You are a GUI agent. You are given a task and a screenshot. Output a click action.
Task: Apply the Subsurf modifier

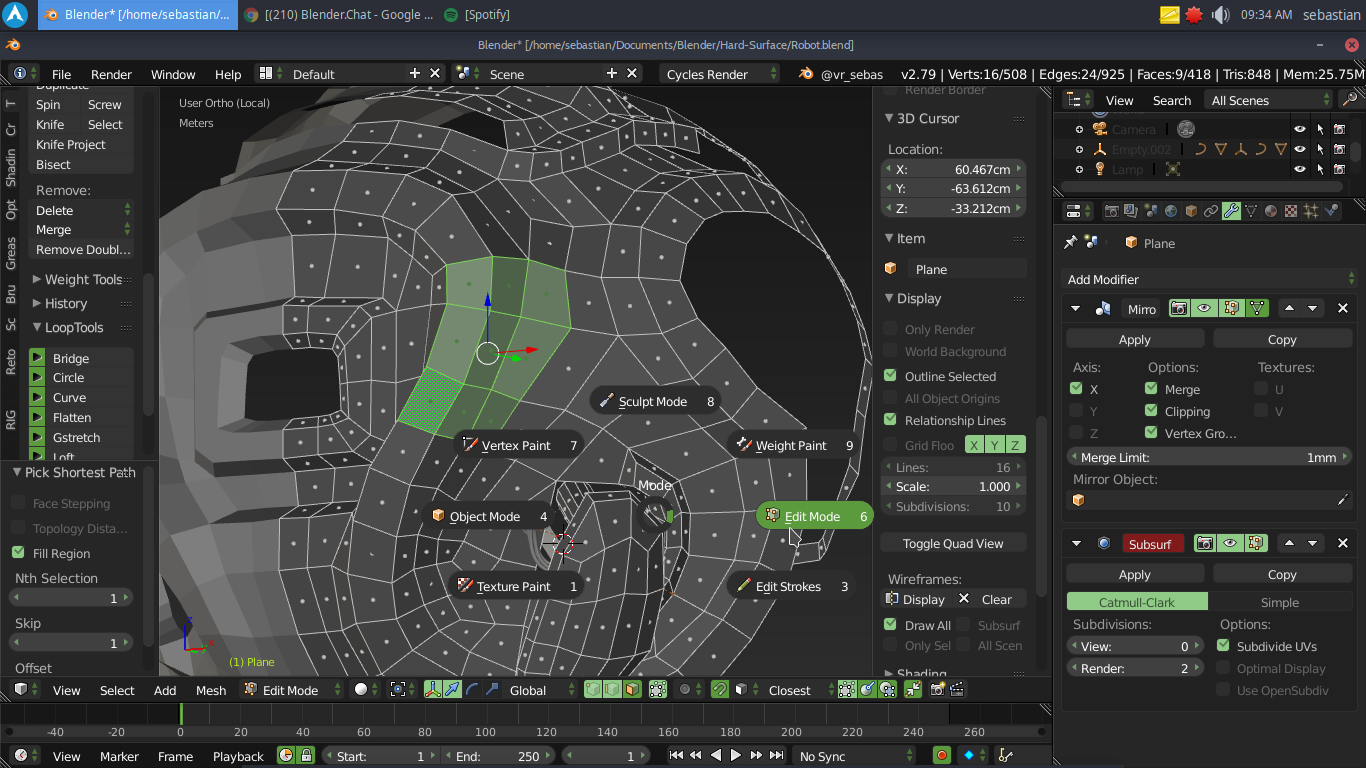(x=1134, y=575)
